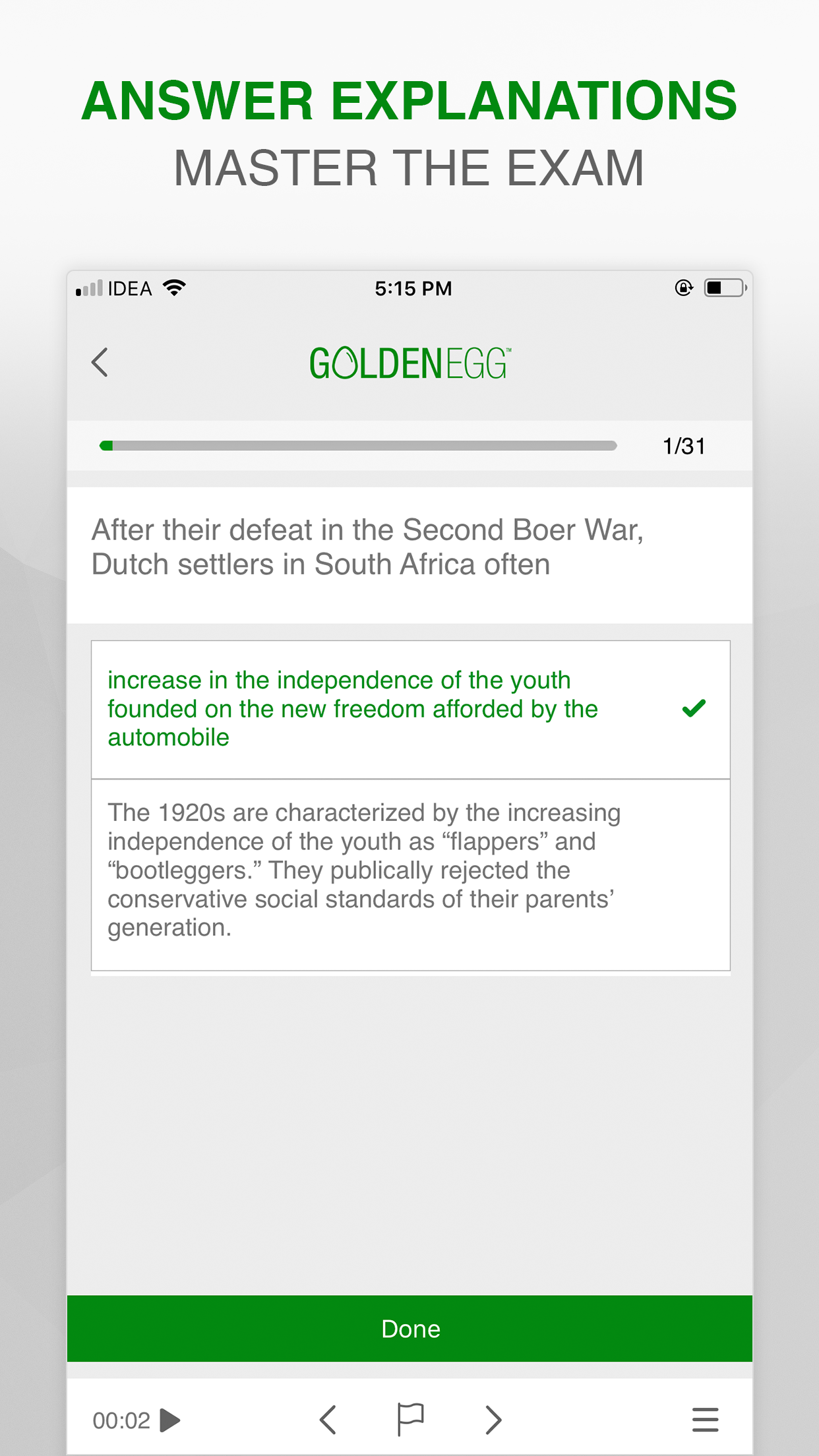Tap the rotation lock status icon
The width and height of the screenshot is (819, 1456).
[684, 288]
